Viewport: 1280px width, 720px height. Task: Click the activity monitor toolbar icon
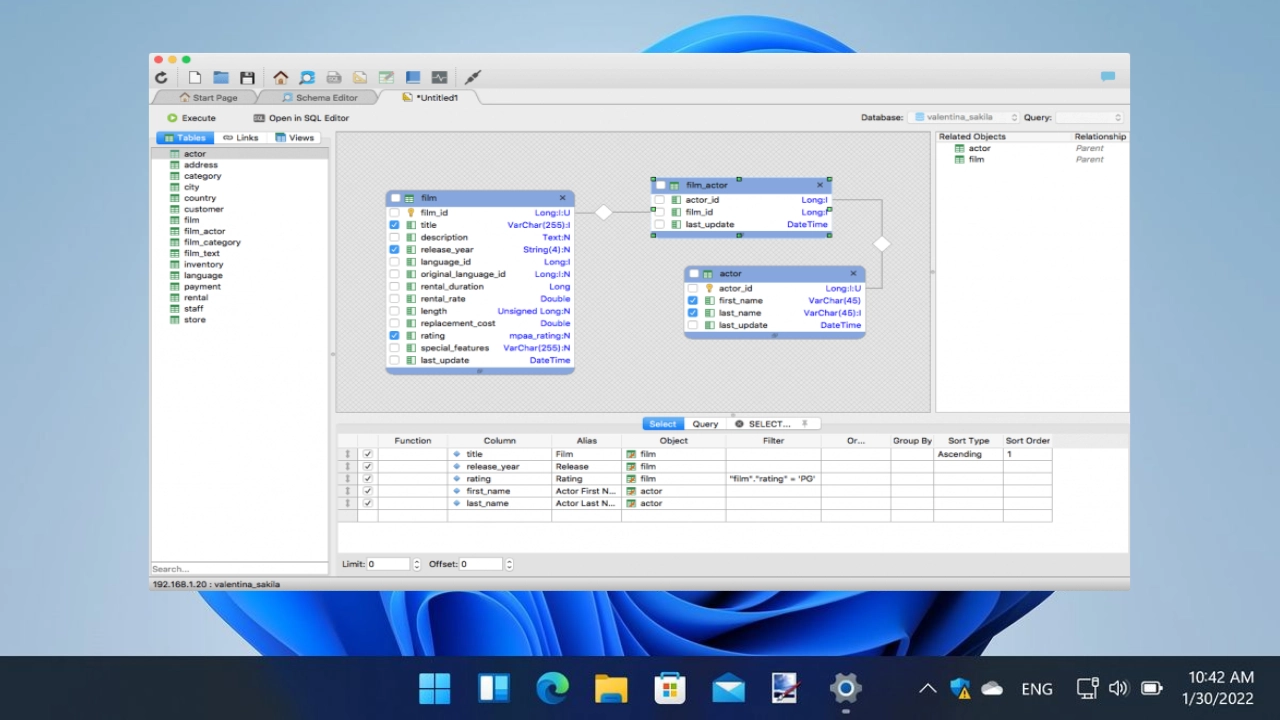(x=439, y=78)
